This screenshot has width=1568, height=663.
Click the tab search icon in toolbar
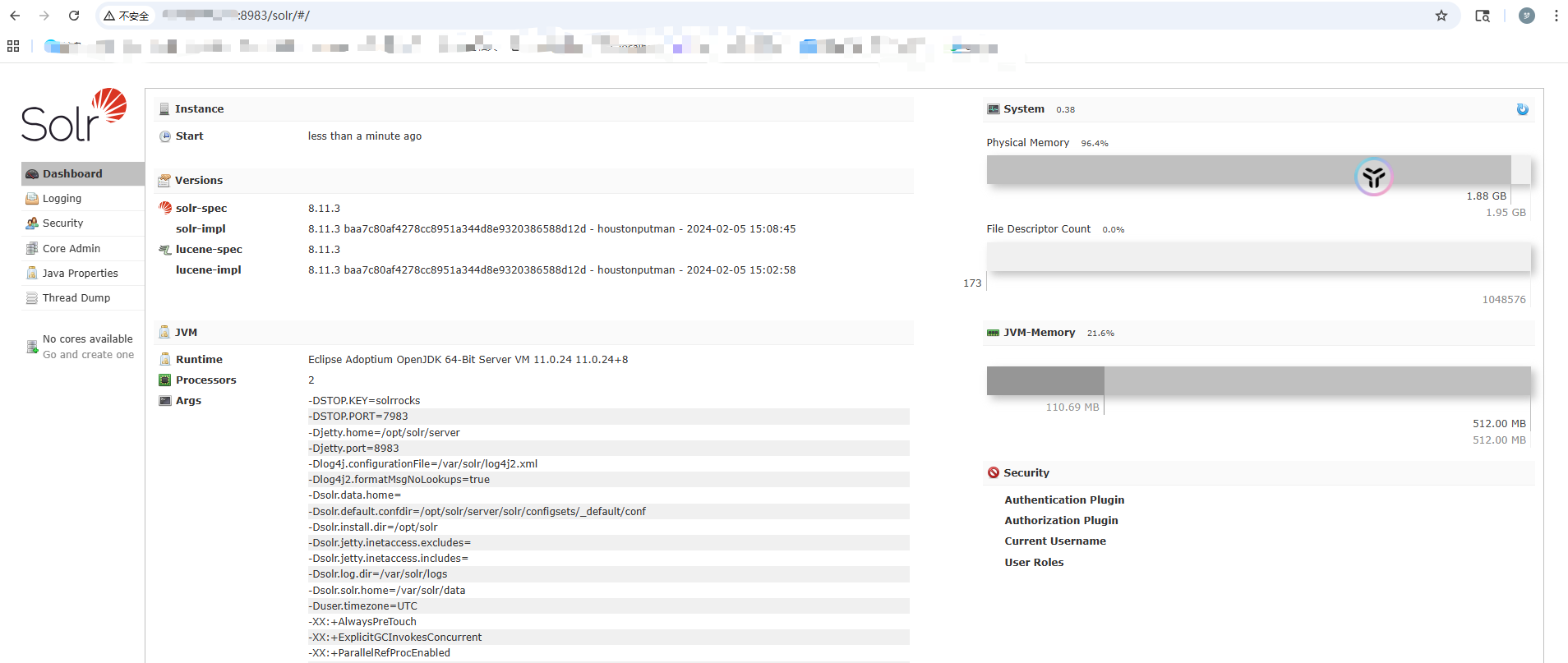coord(1483,16)
